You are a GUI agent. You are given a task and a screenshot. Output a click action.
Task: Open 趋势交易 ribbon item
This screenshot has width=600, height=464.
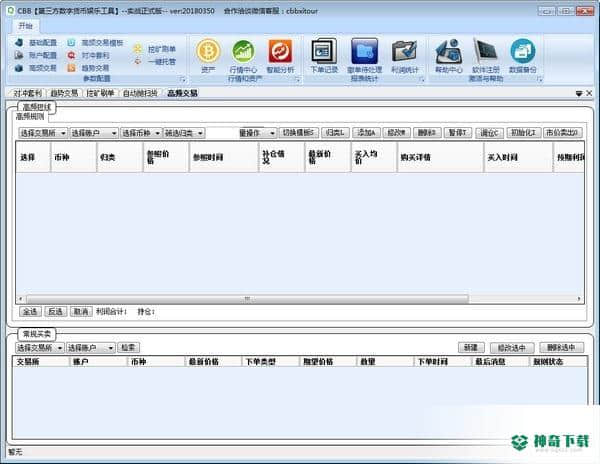click(88, 68)
